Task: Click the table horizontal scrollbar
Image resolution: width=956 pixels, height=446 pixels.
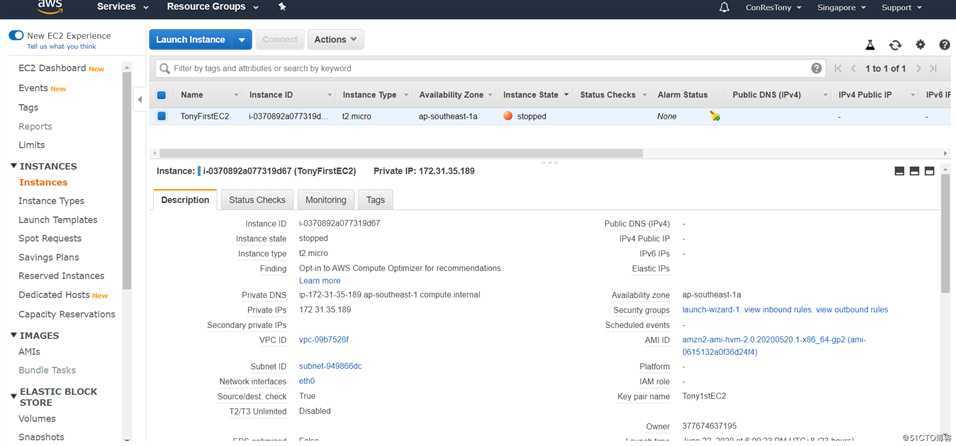Action: pyautogui.click(x=401, y=153)
